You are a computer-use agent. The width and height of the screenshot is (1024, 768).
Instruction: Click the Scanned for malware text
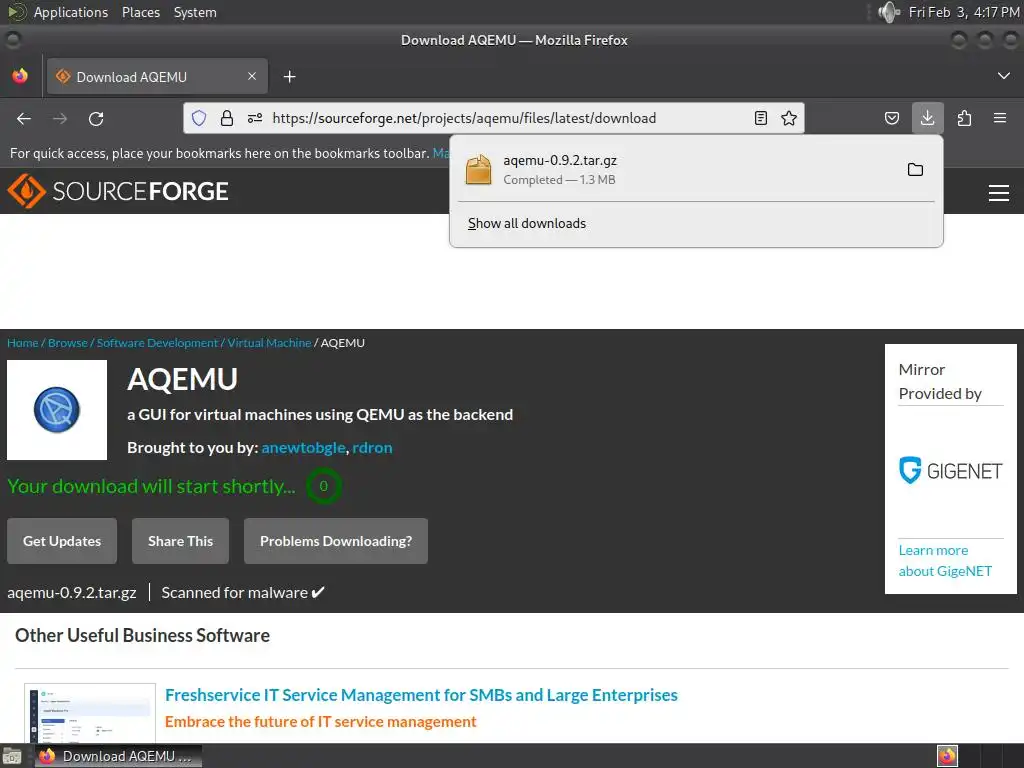tap(243, 592)
